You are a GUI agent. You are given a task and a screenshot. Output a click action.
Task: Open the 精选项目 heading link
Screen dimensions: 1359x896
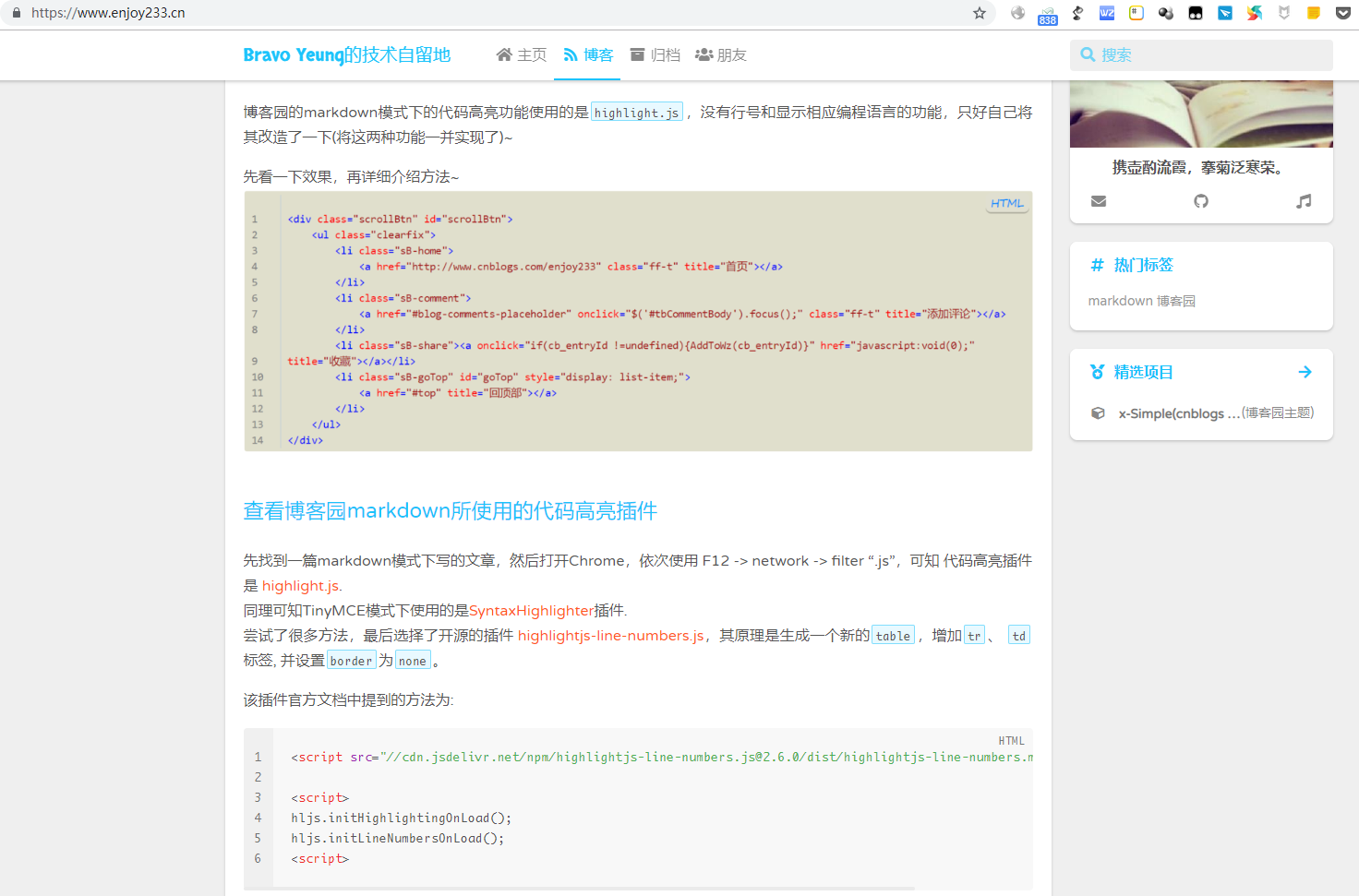pyautogui.click(x=1143, y=372)
